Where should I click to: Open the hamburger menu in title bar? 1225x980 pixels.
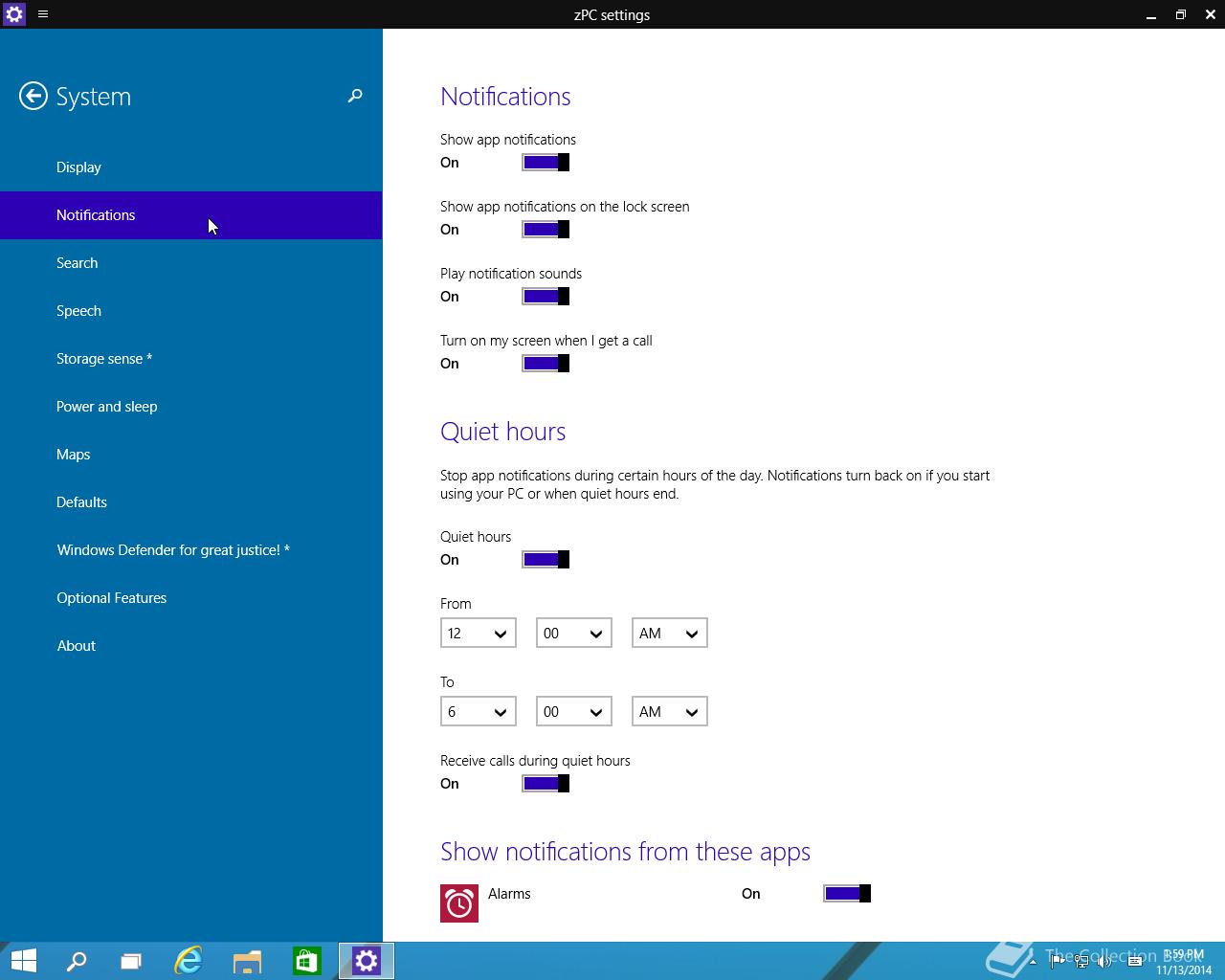[43, 14]
